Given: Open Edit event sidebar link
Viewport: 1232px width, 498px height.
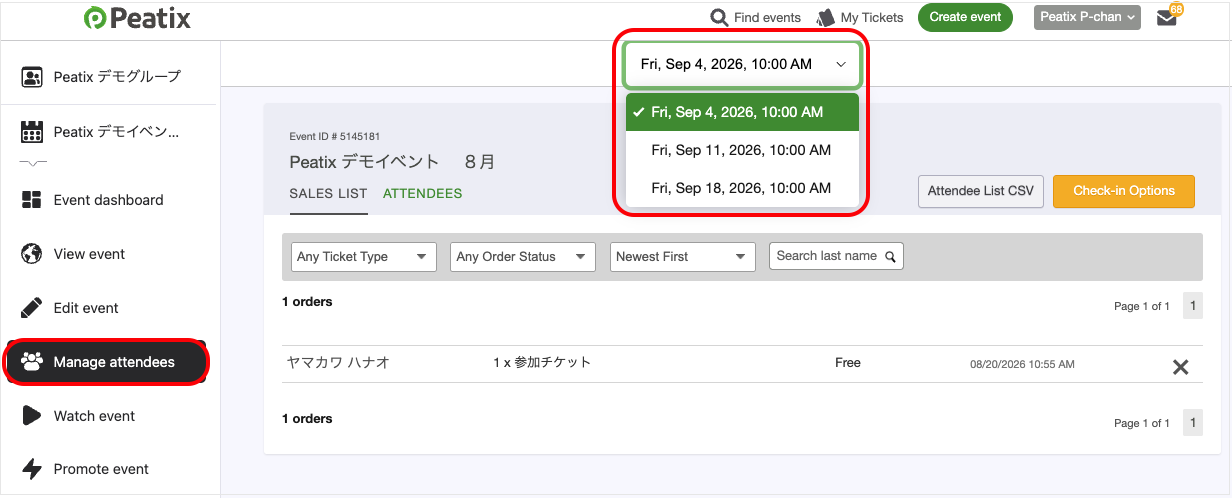Looking at the screenshot, I should (86, 308).
